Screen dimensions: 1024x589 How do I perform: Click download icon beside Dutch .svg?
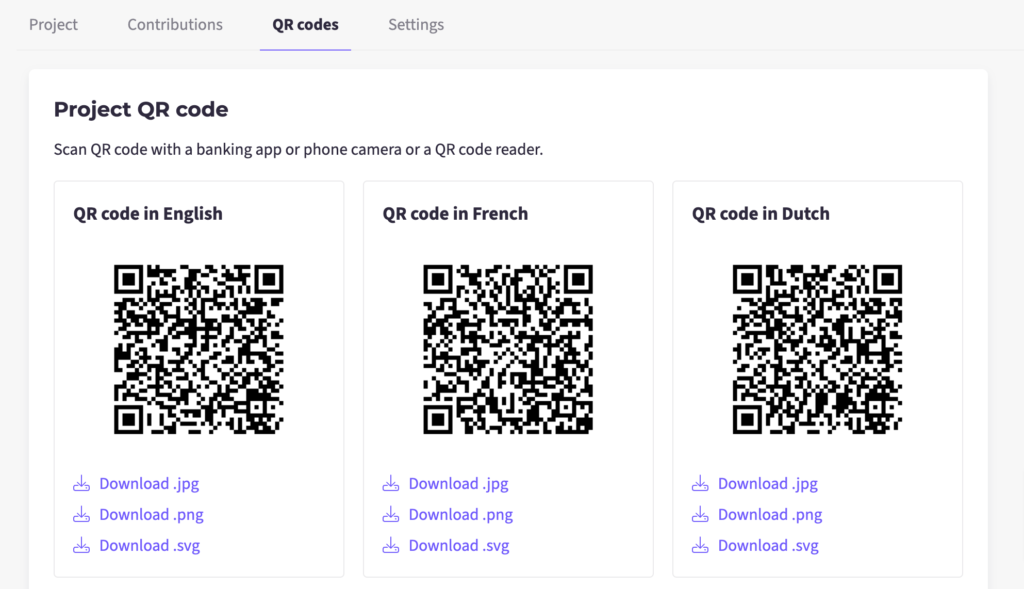point(700,546)
